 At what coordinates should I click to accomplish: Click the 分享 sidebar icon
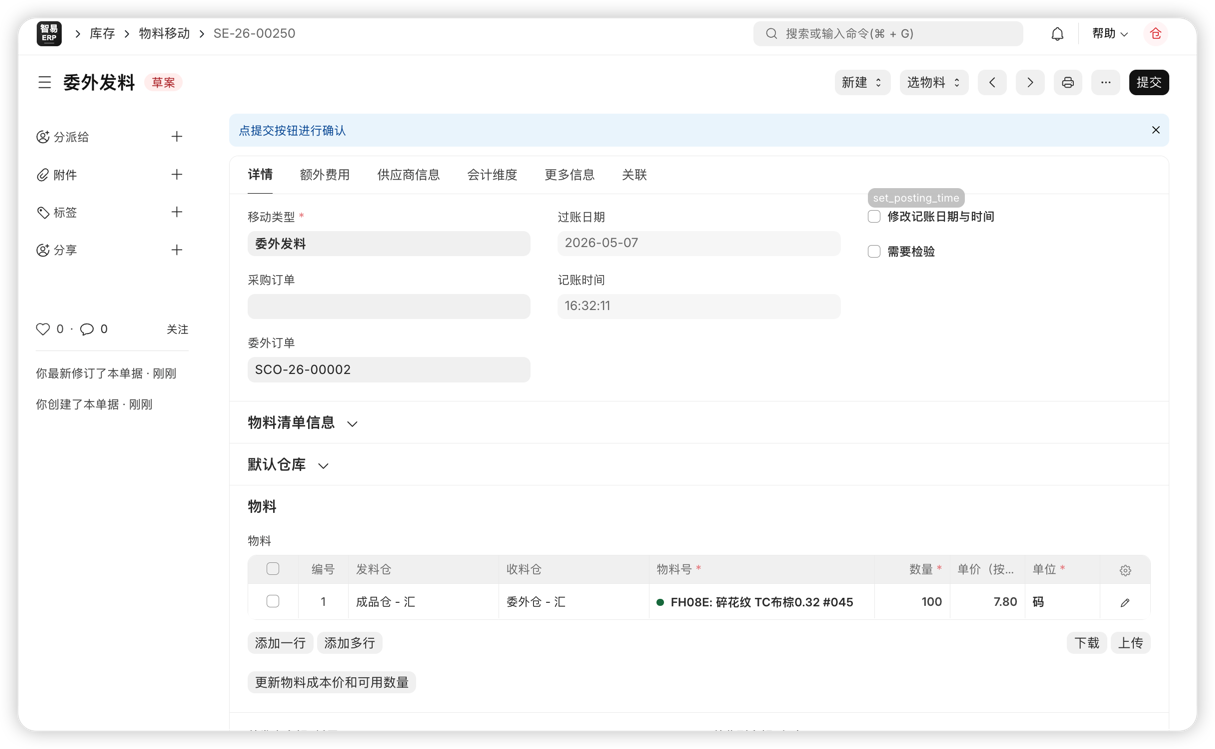(x=43, y=250)
